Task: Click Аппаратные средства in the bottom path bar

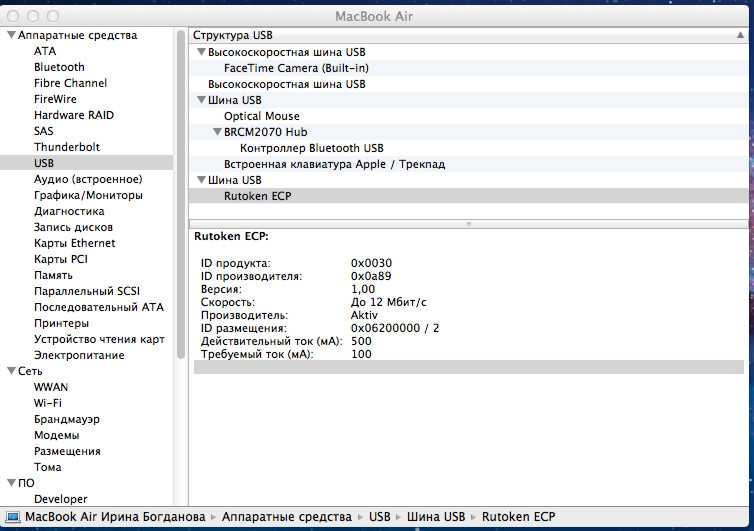Action: pyautogui.click(x=285, y=517)
